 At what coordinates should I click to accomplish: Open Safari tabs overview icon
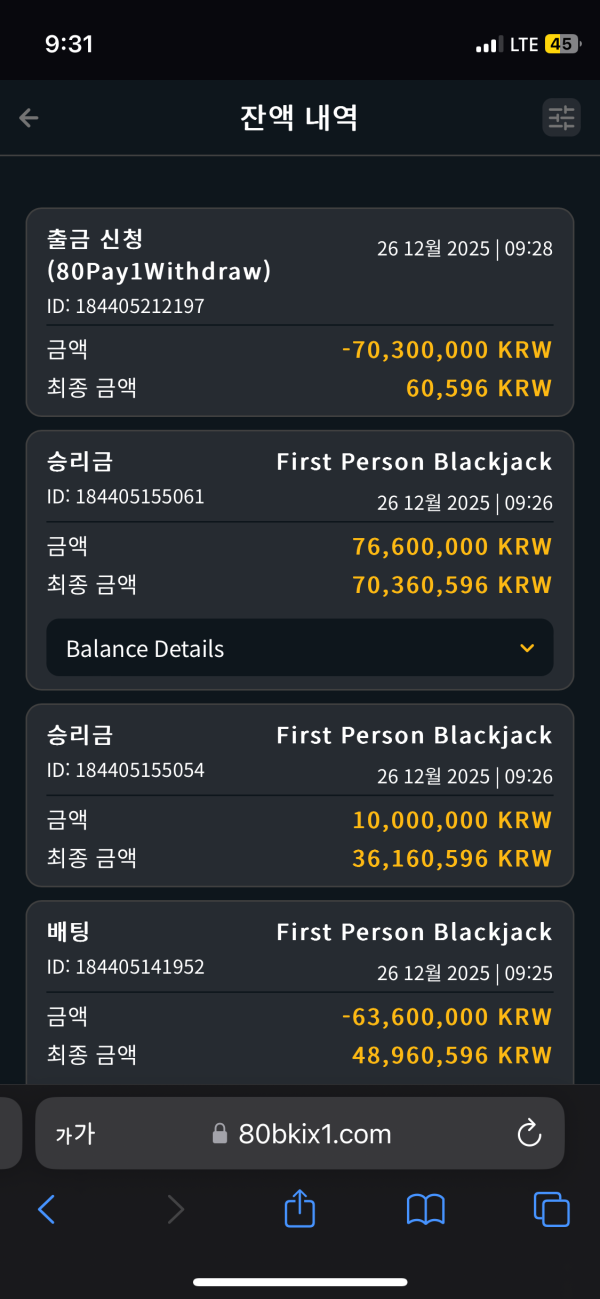point(551,1210)
